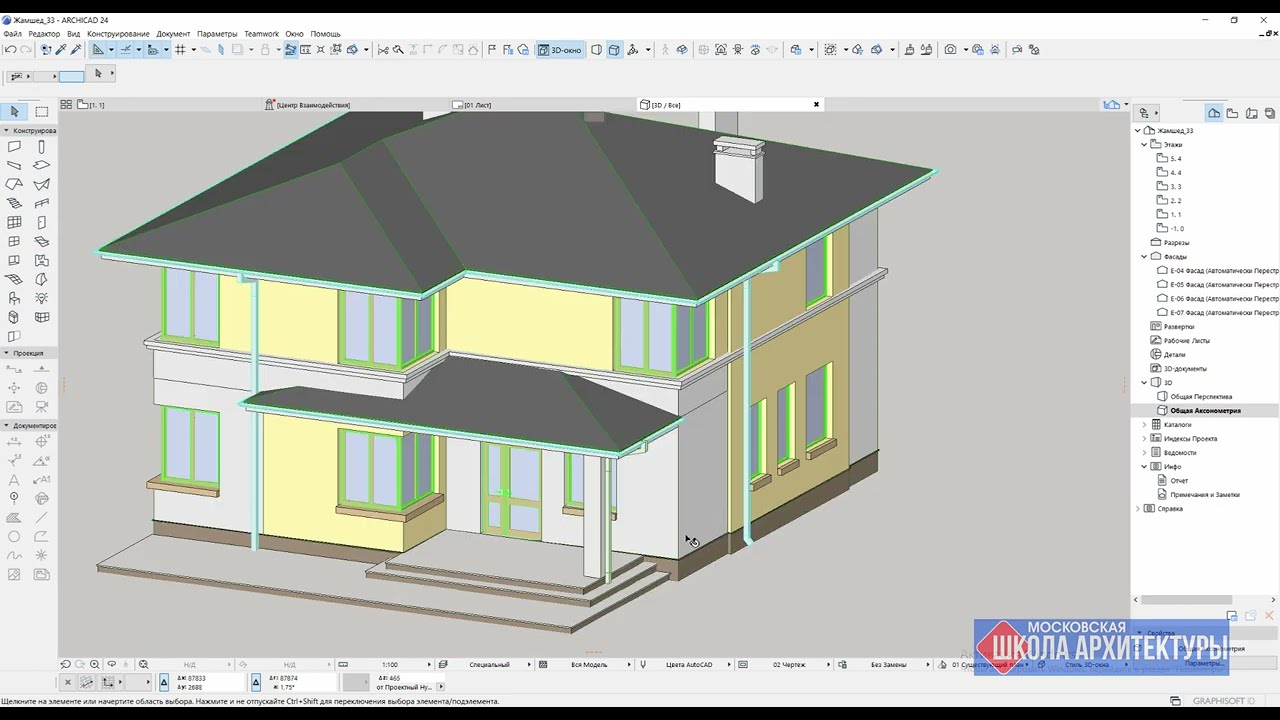Expand the Ведомости tree node
Viewport: 1280px width, 720px height.
pos(1145,452)
